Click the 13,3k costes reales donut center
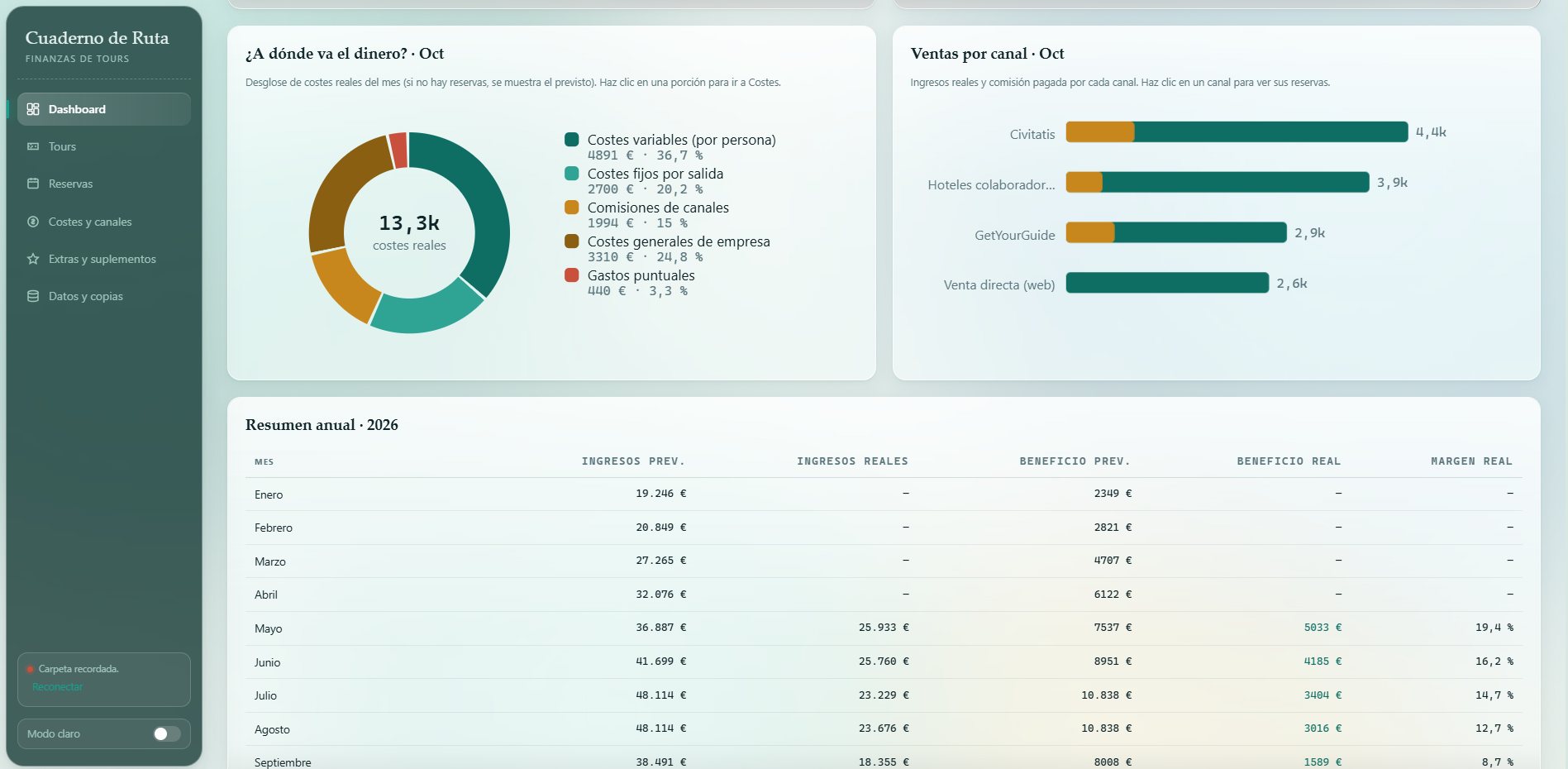 (x=409, y=232)
